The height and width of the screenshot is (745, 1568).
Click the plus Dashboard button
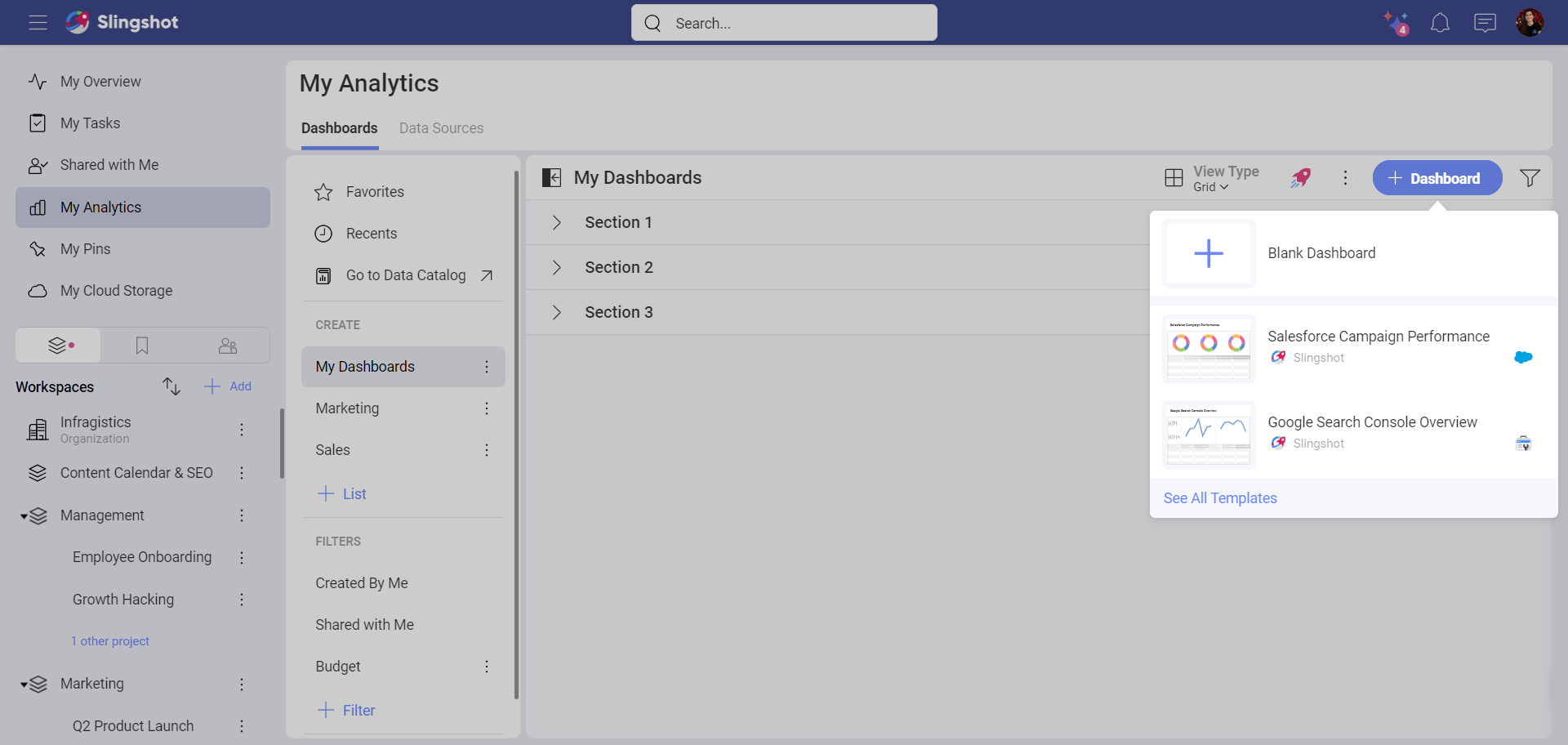point(1437,178)
